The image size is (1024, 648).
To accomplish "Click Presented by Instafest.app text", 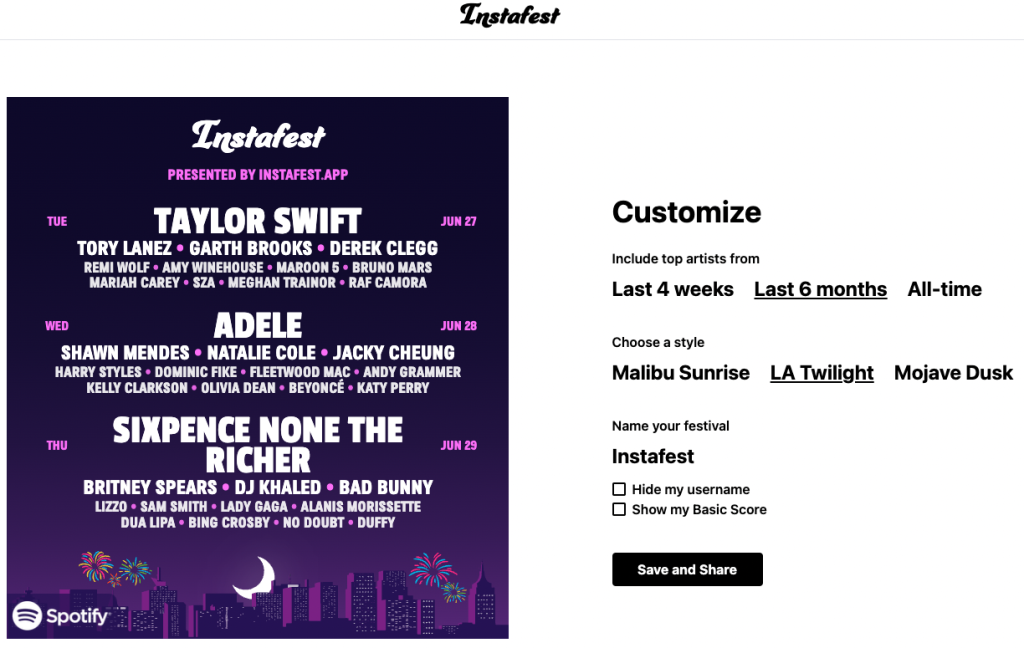I will point(257,175).
